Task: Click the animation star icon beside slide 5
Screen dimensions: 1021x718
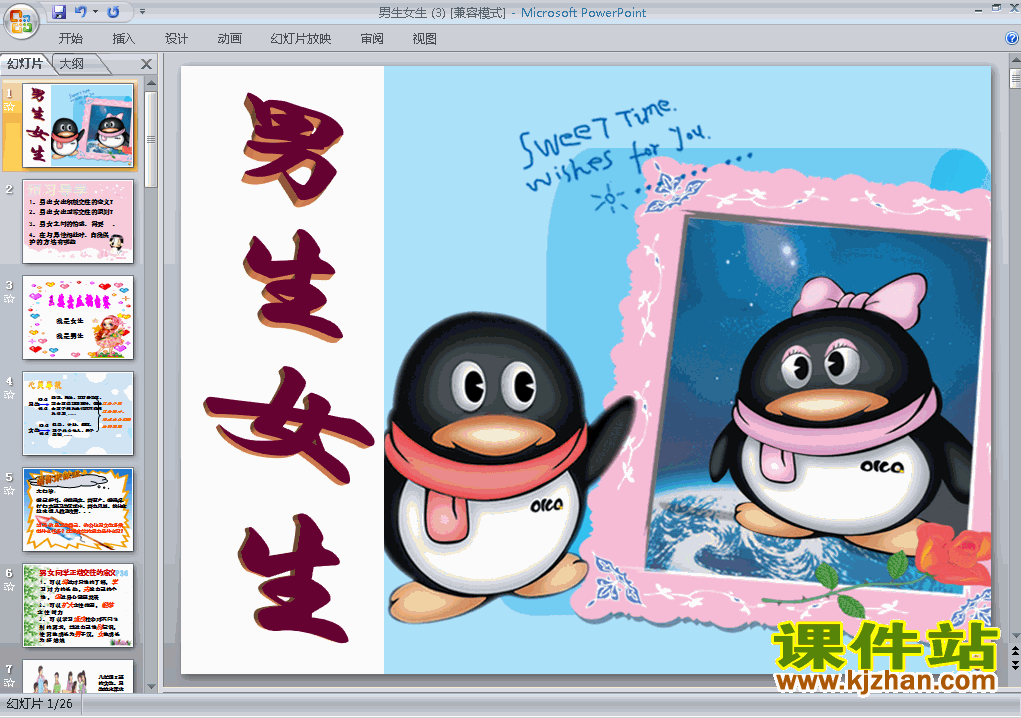Action: point(9,490)
